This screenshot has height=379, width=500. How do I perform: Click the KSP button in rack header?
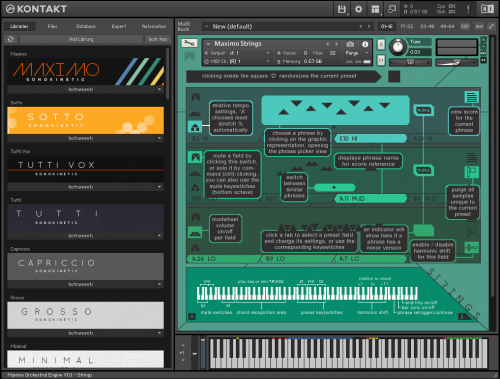click(x=465, y=26)
